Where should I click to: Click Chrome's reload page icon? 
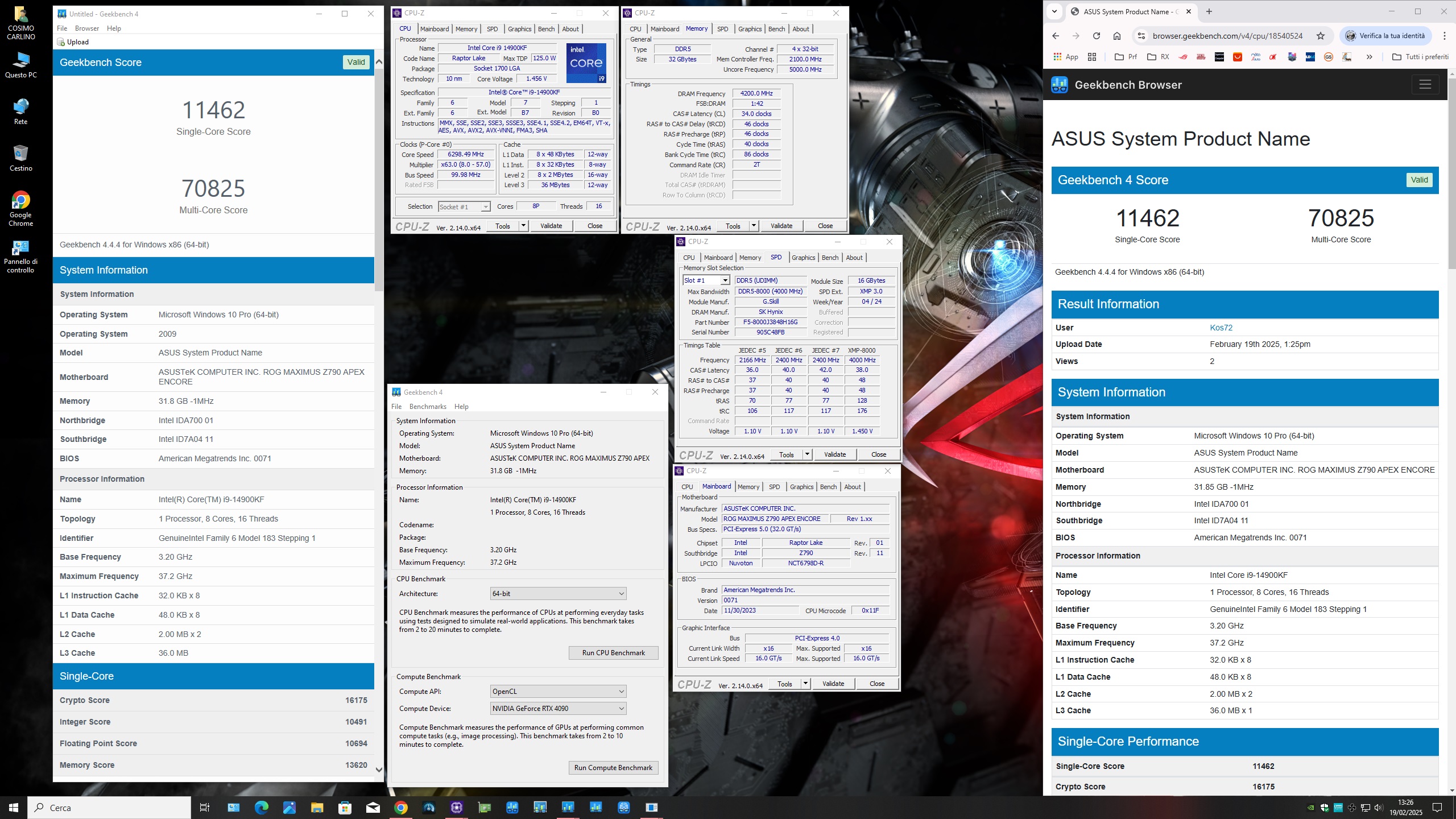coord(1096,36)
